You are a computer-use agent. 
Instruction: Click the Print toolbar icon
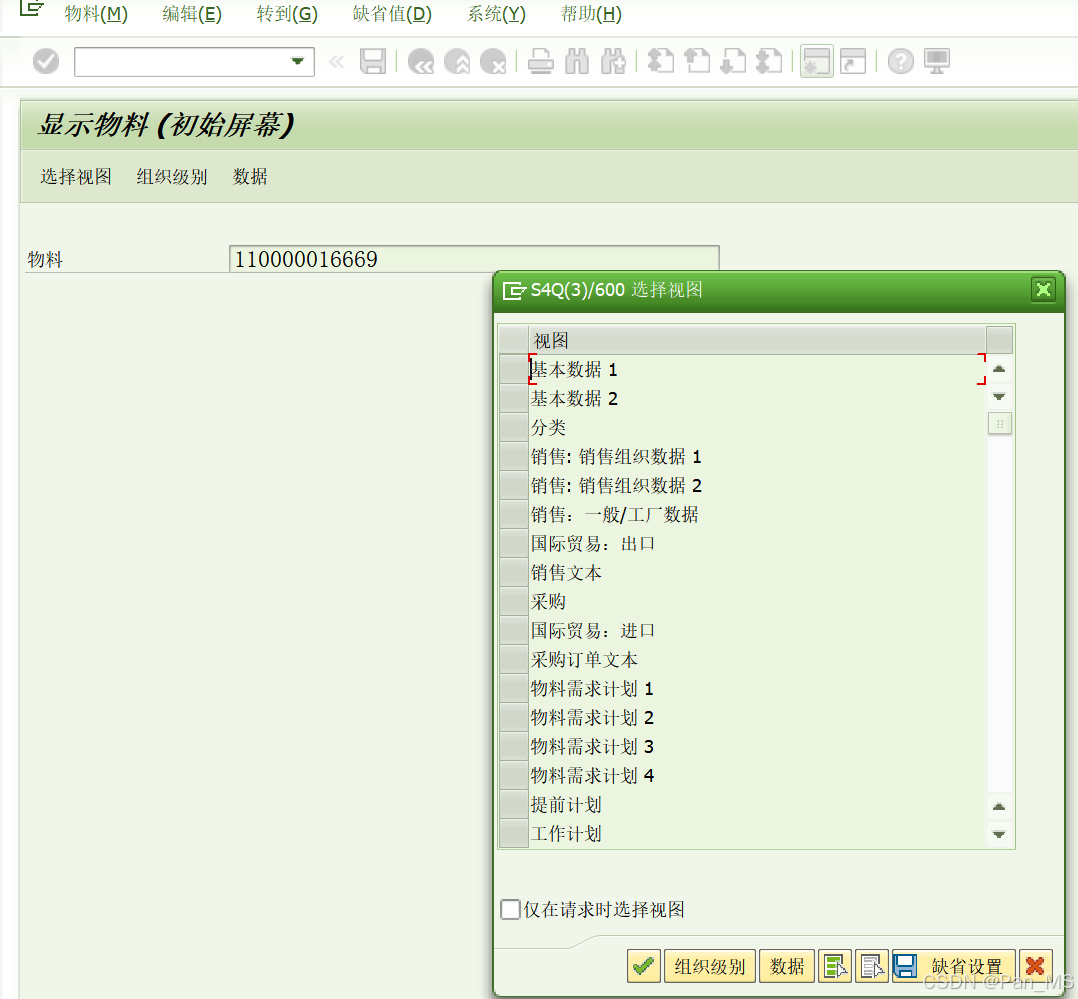pos(541,62)
